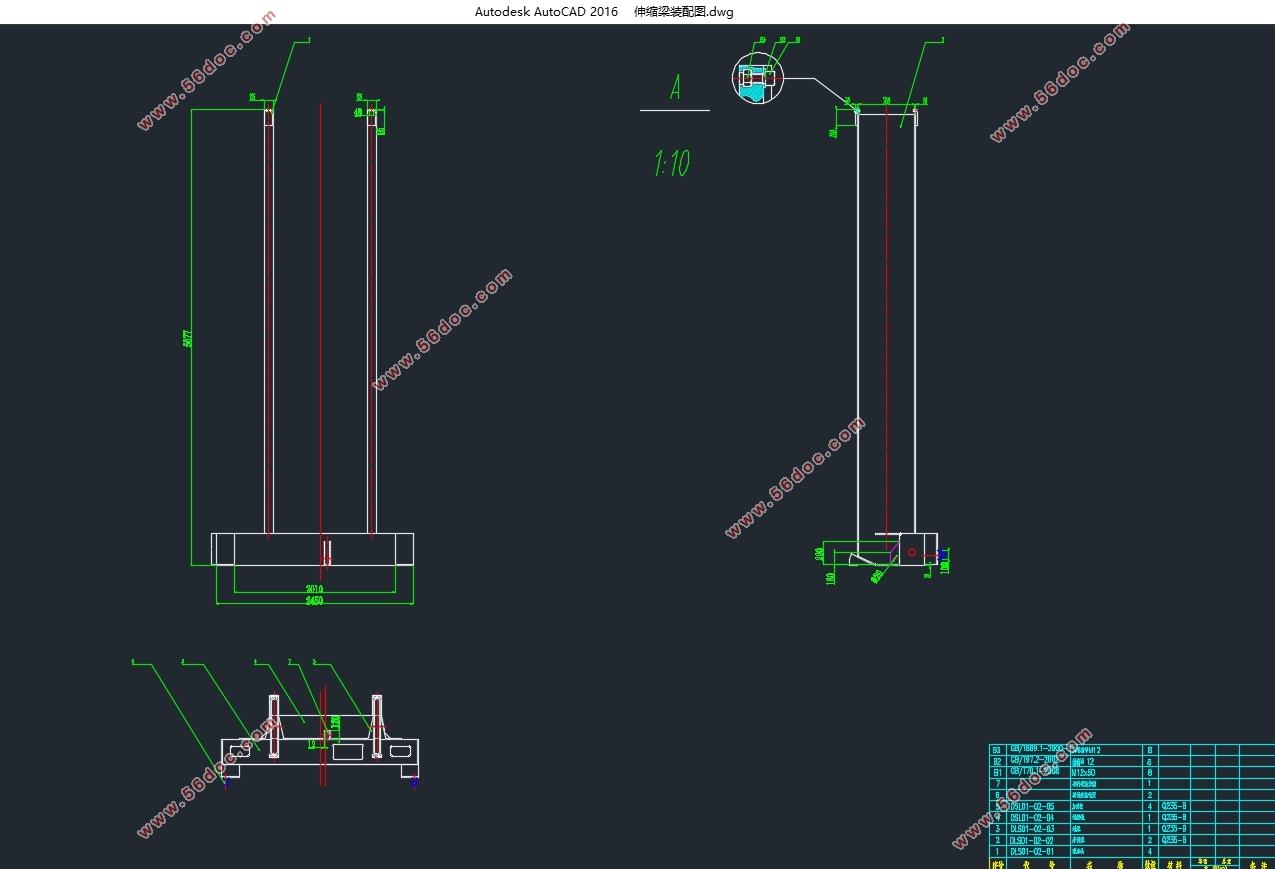1275x869 pixels.
Task: Click the circular bolt detail view
Action: click(759, 78)
